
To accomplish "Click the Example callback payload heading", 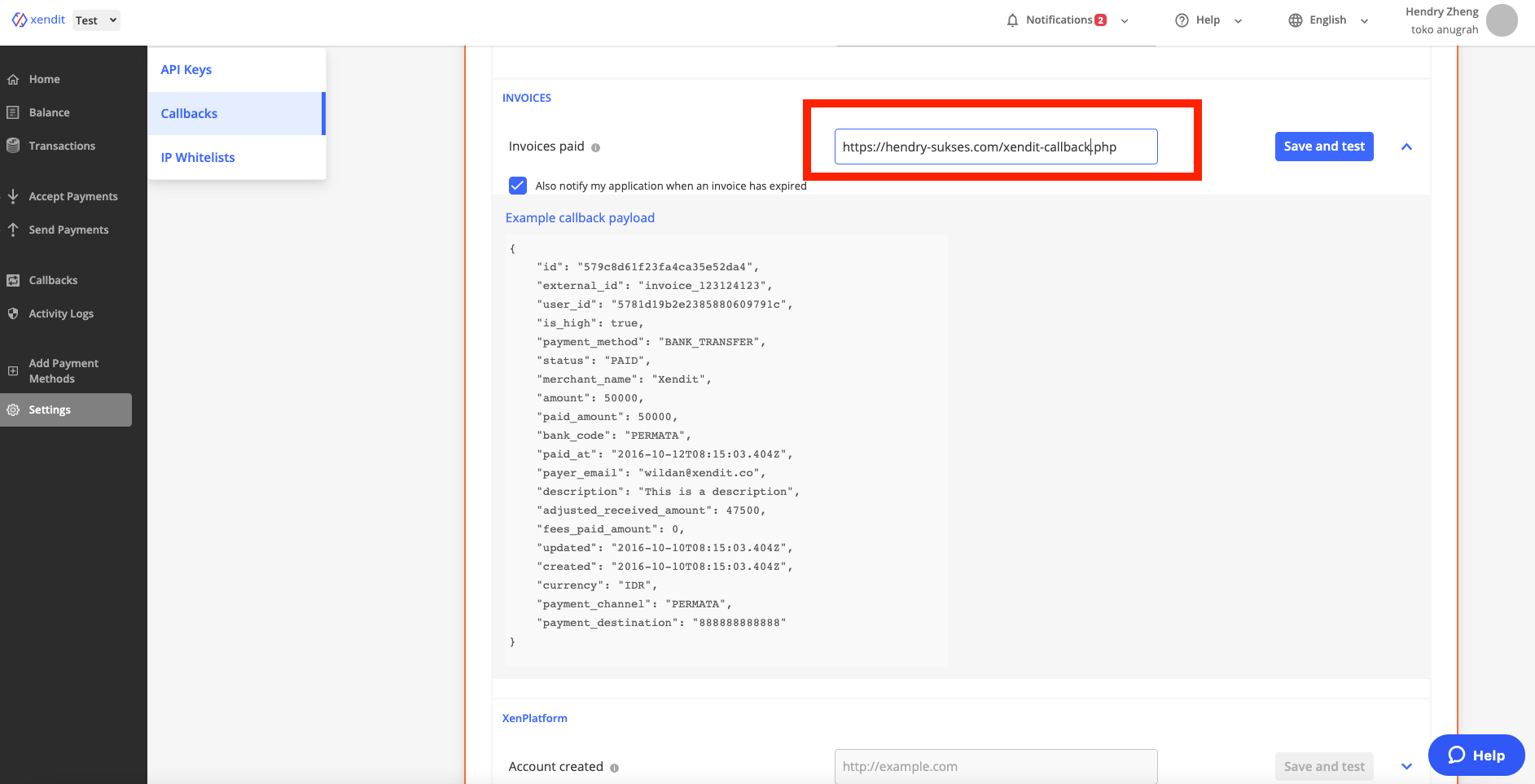I will click(x=580, y=217).
